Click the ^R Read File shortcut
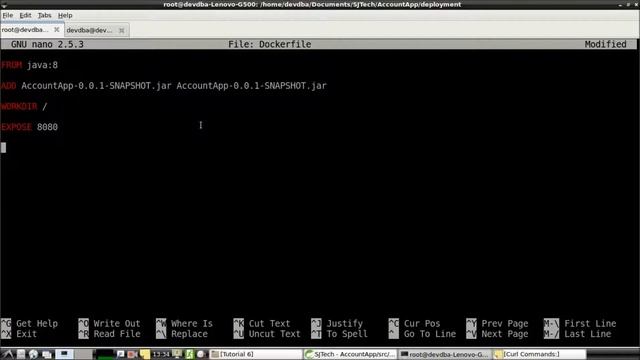The width and height of the screenshot is (640, 360). click(x=109, y=334)
